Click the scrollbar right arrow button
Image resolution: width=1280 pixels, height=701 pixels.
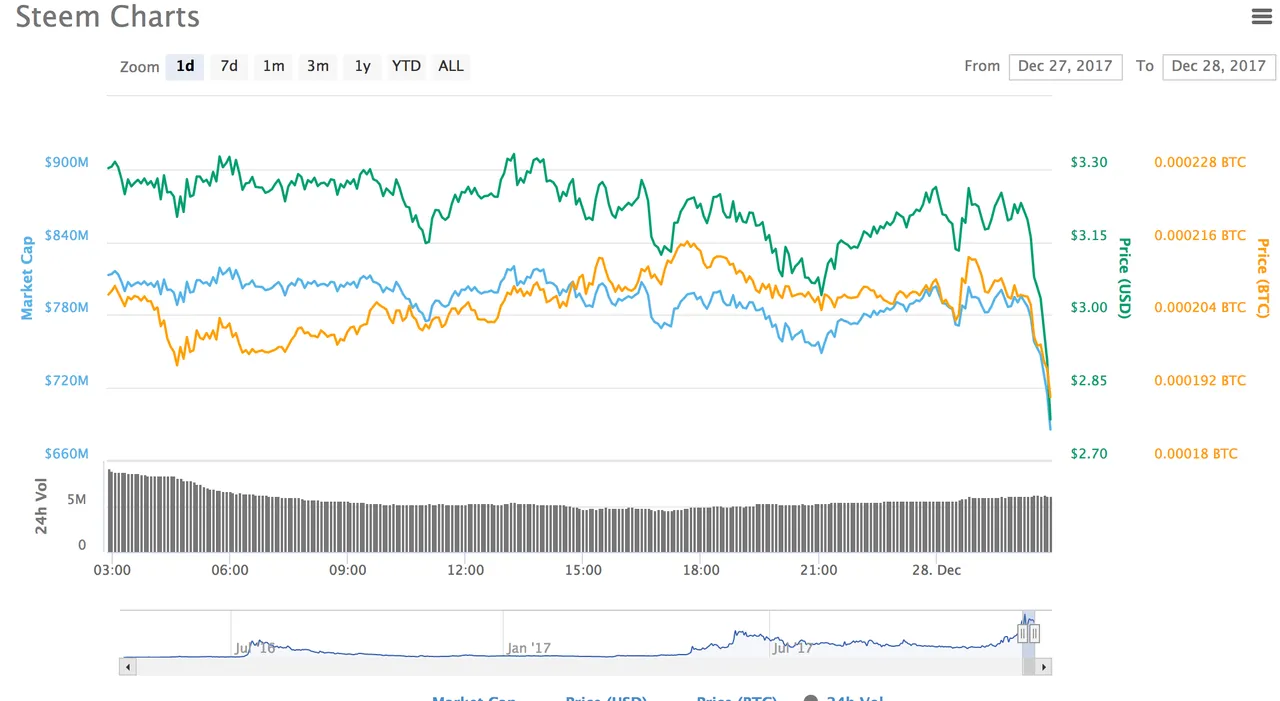pos(1044,666)
